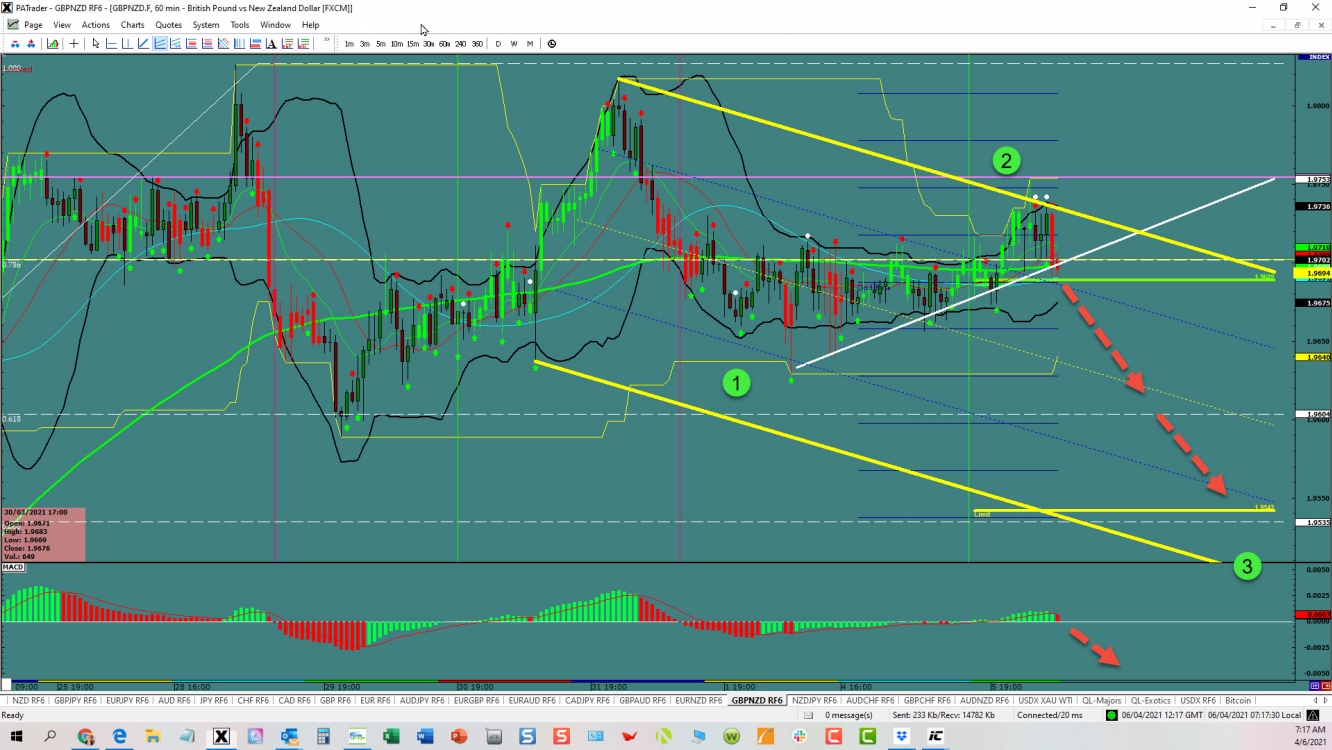
Task: Open File Explorer from taskbar
Action: click(x=154, y=737)
